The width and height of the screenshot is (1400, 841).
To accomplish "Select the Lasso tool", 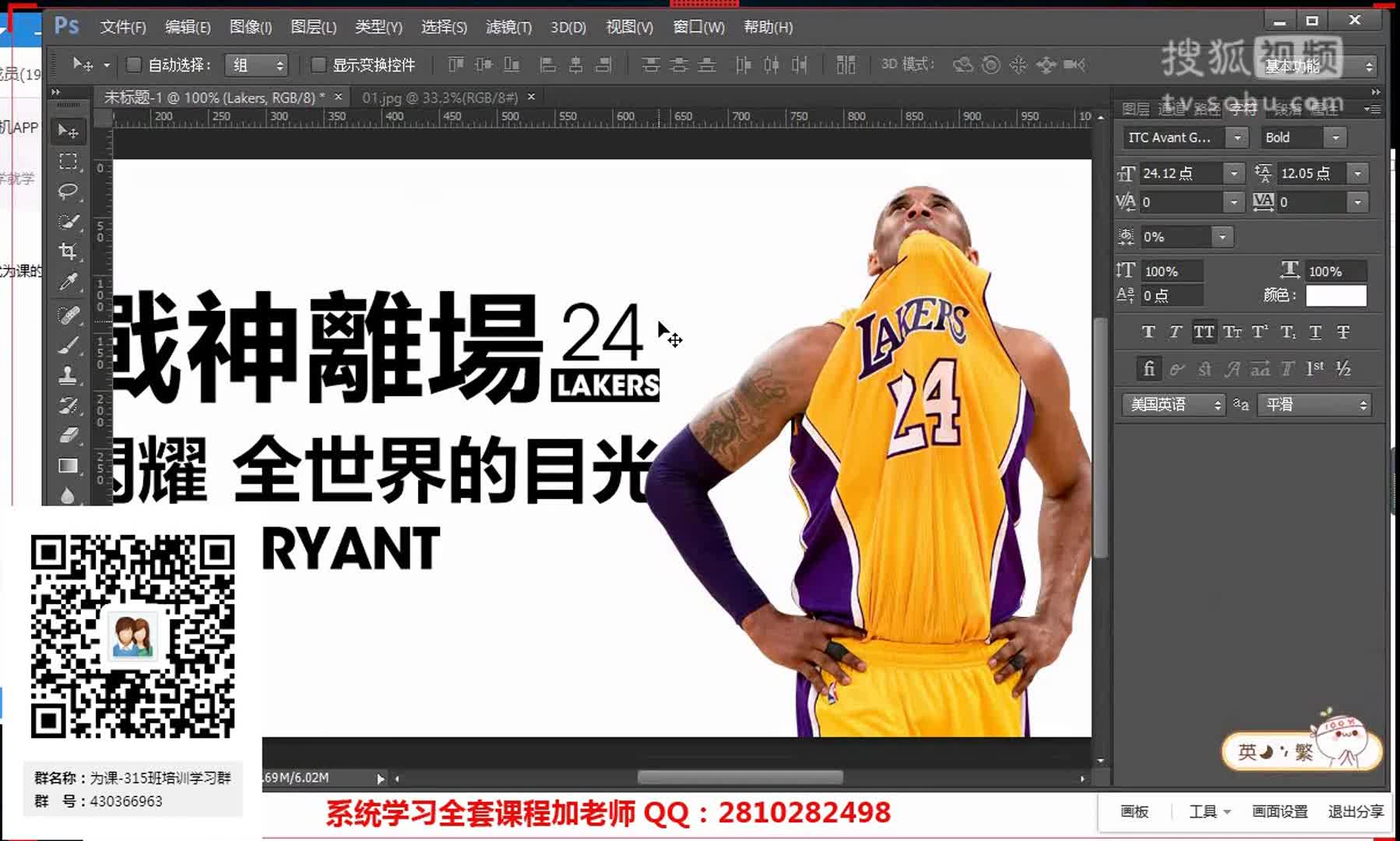I will click(69, 192).
